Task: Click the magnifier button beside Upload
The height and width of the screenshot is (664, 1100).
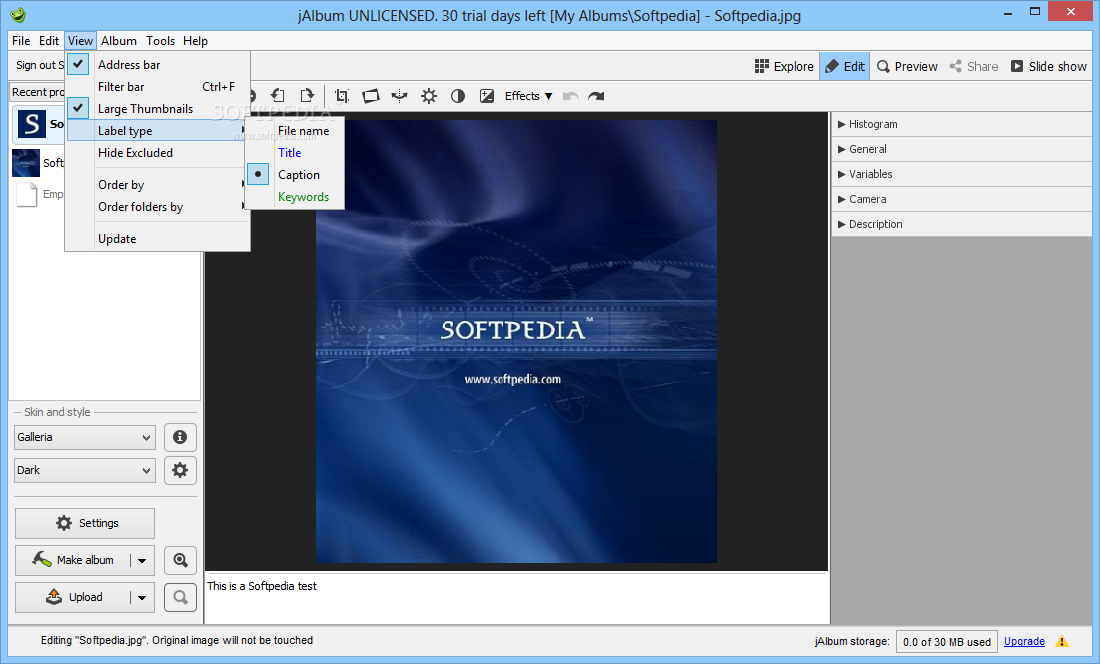Action: [180, 597]
